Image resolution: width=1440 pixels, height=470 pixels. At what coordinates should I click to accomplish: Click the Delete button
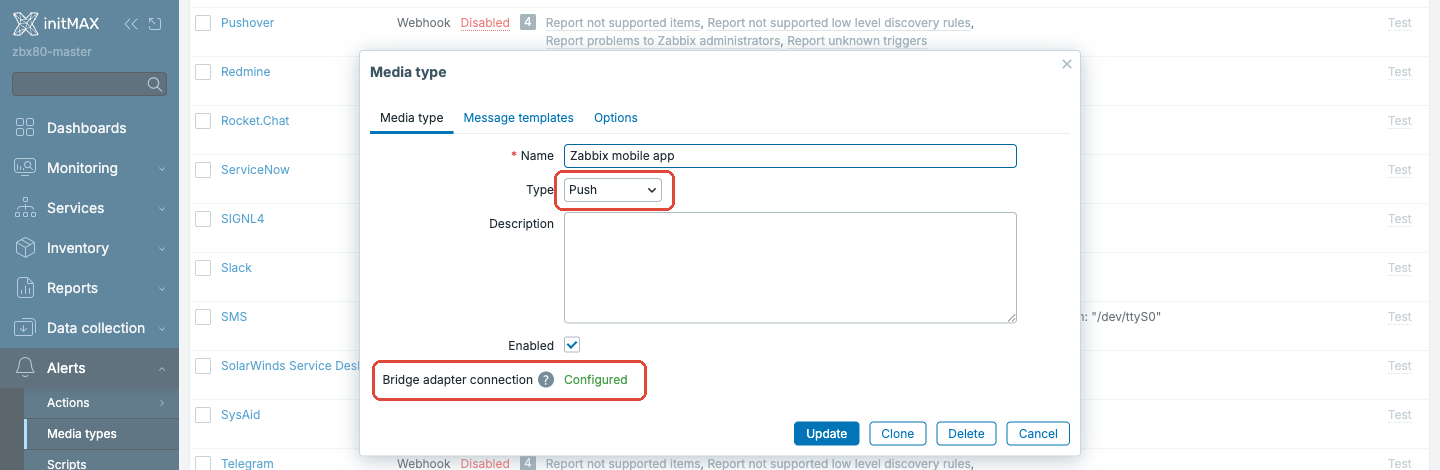point(967,433)
